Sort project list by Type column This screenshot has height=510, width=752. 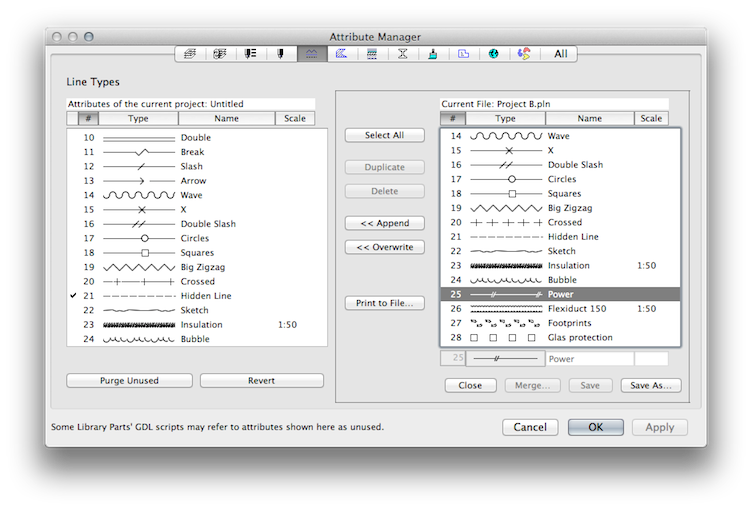click(x=138, y=119)
